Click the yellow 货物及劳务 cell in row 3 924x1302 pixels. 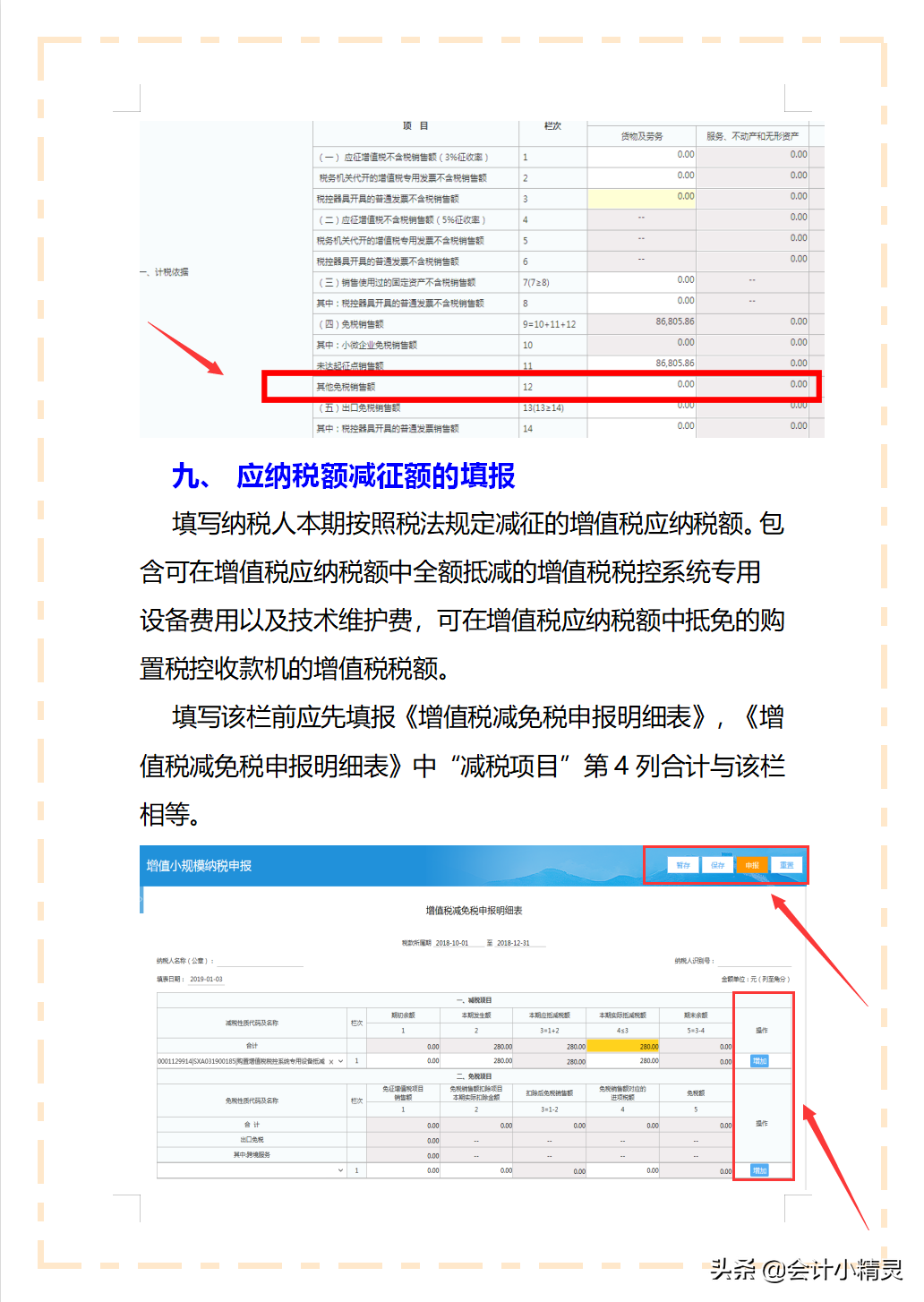pos(641,199)
